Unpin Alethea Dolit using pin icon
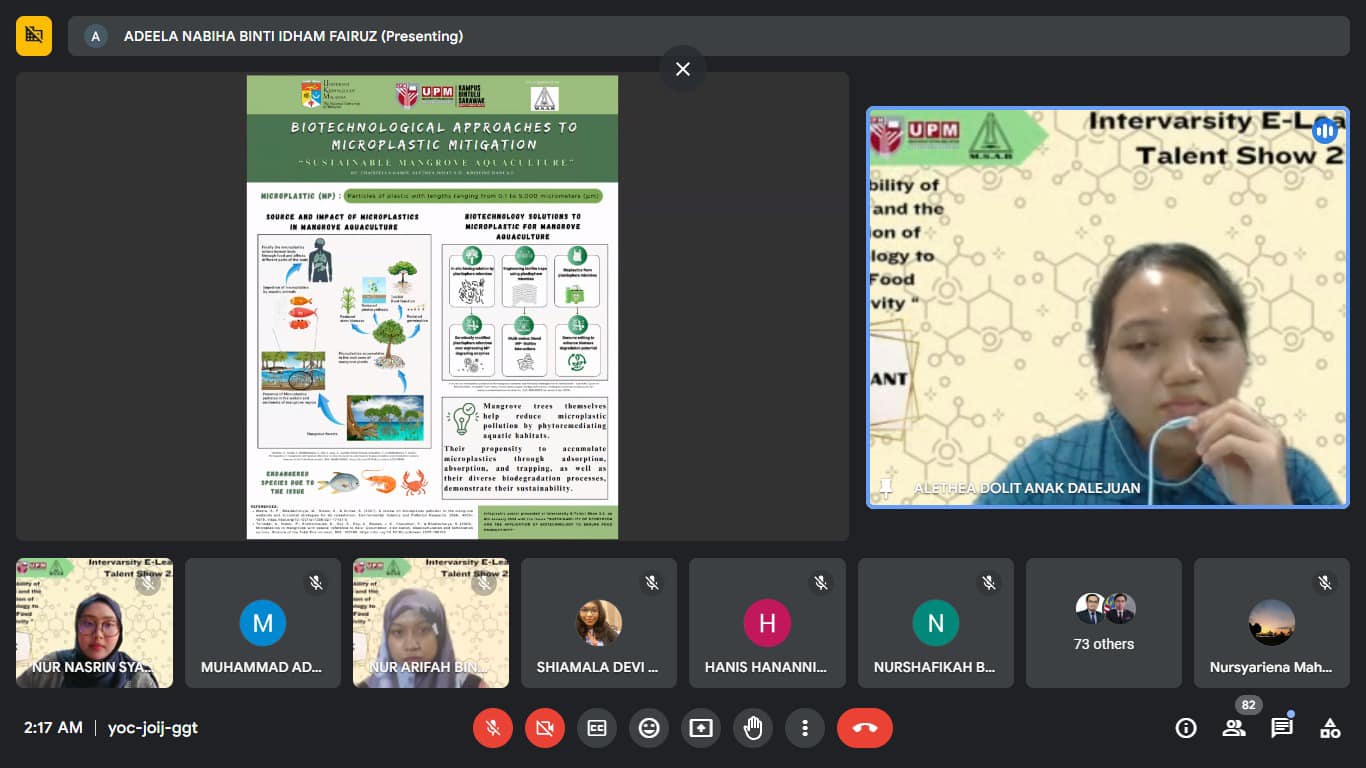The height and width of the screenshot is (768, 1366). click(x=885, y=487)
